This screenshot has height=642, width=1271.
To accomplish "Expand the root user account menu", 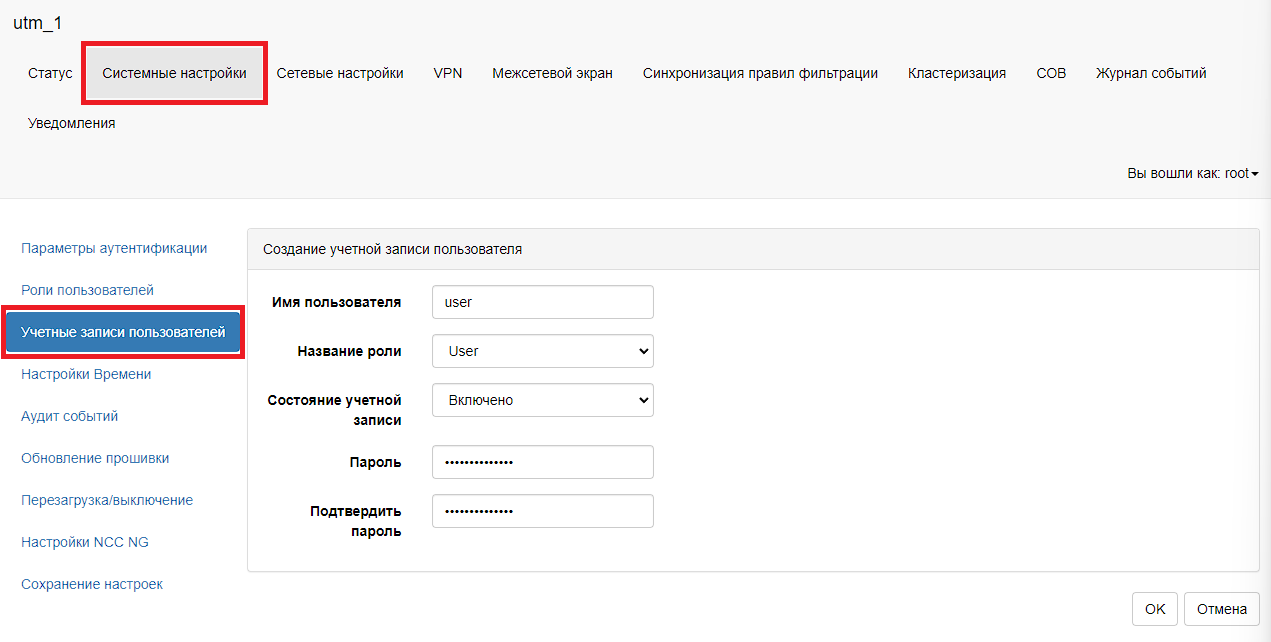I will pyautogui.click(x=1192, y=173).
